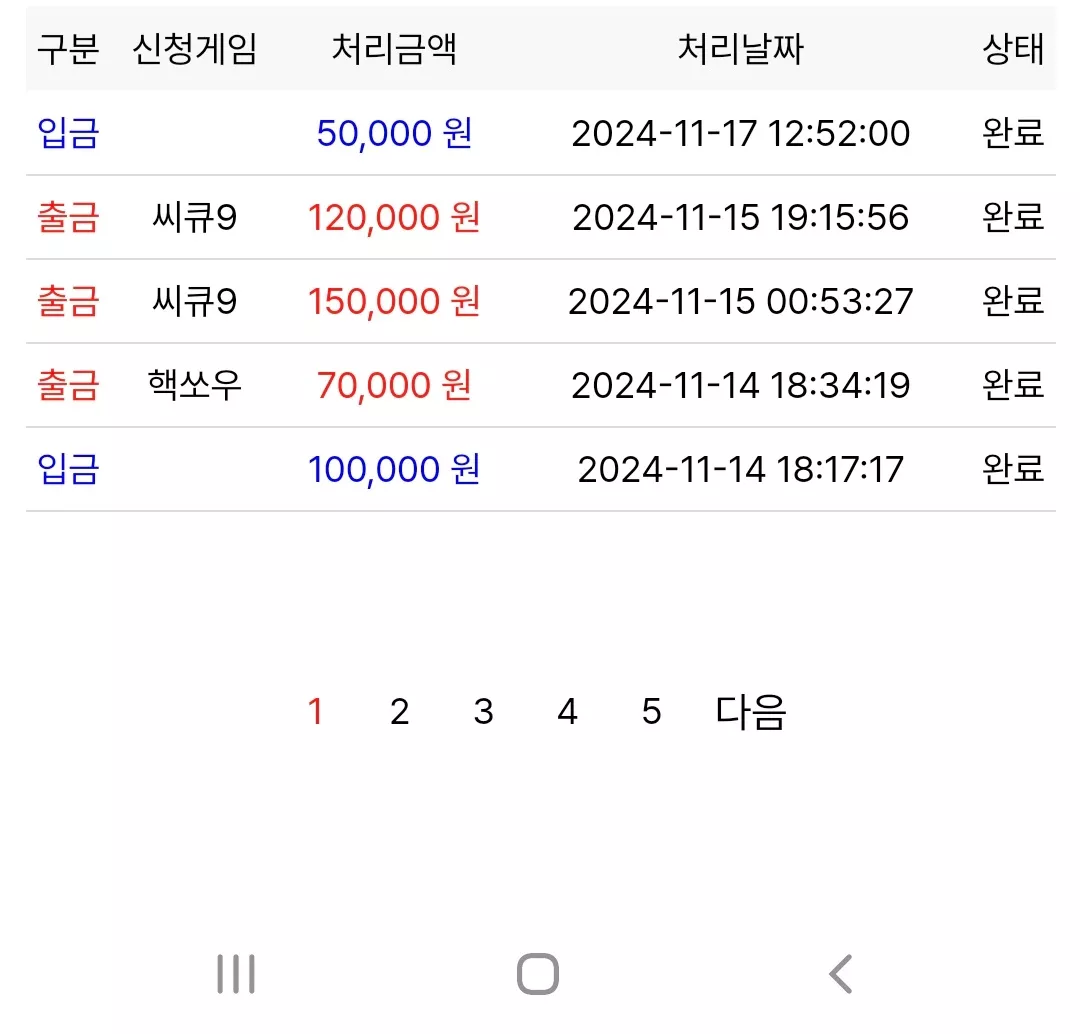The height and width of the screenshot is (1034, 1080).
Task: Select the 100,000 원 deposit amount
Action: coord(394,470)
